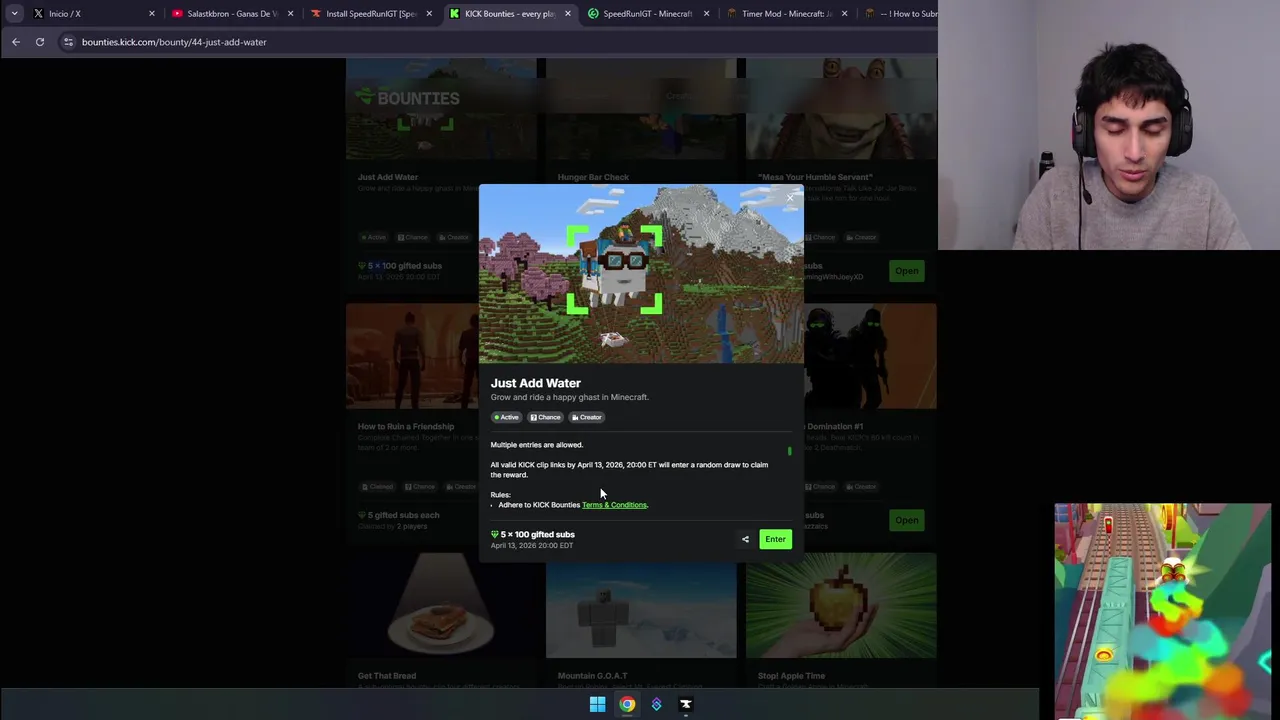
Task: Click 'April 13, 2026 20:00 EDT' deadline text
Action: (531, 546)
